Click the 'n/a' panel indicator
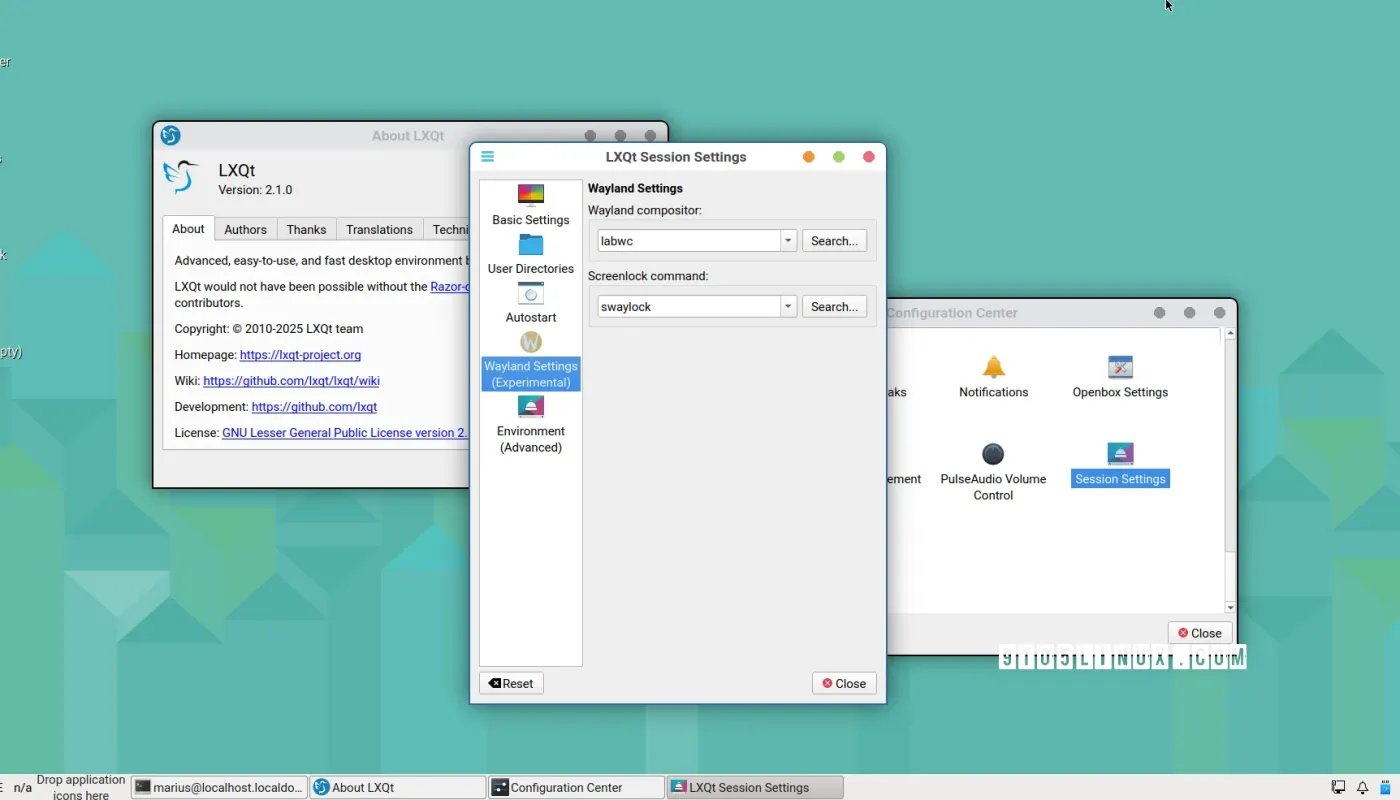The width and height of the screenshot is (1400, 800). click(x=22, y=788)
